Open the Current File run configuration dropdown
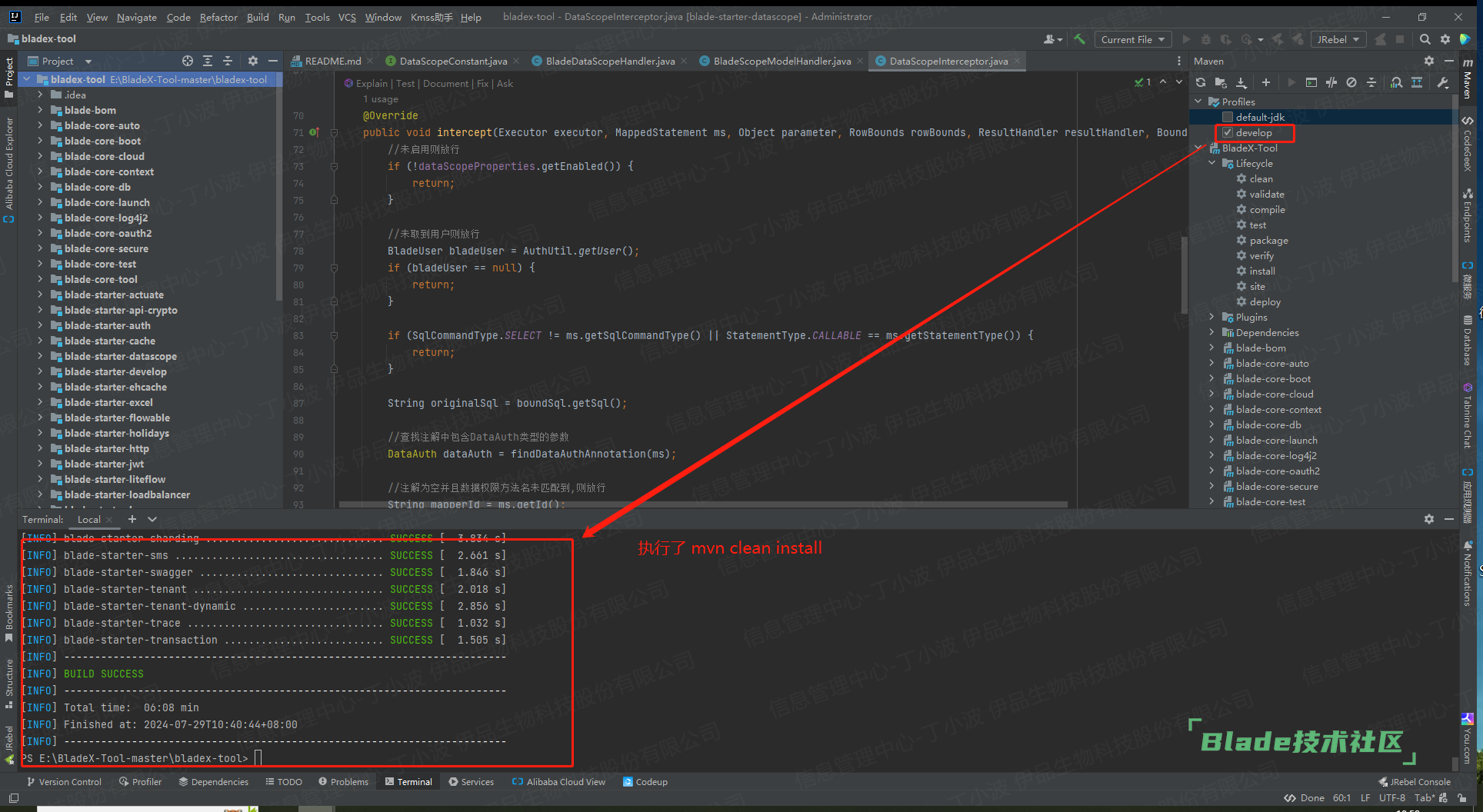Viewport: 1483px width, 812px height. point(1132,39)
